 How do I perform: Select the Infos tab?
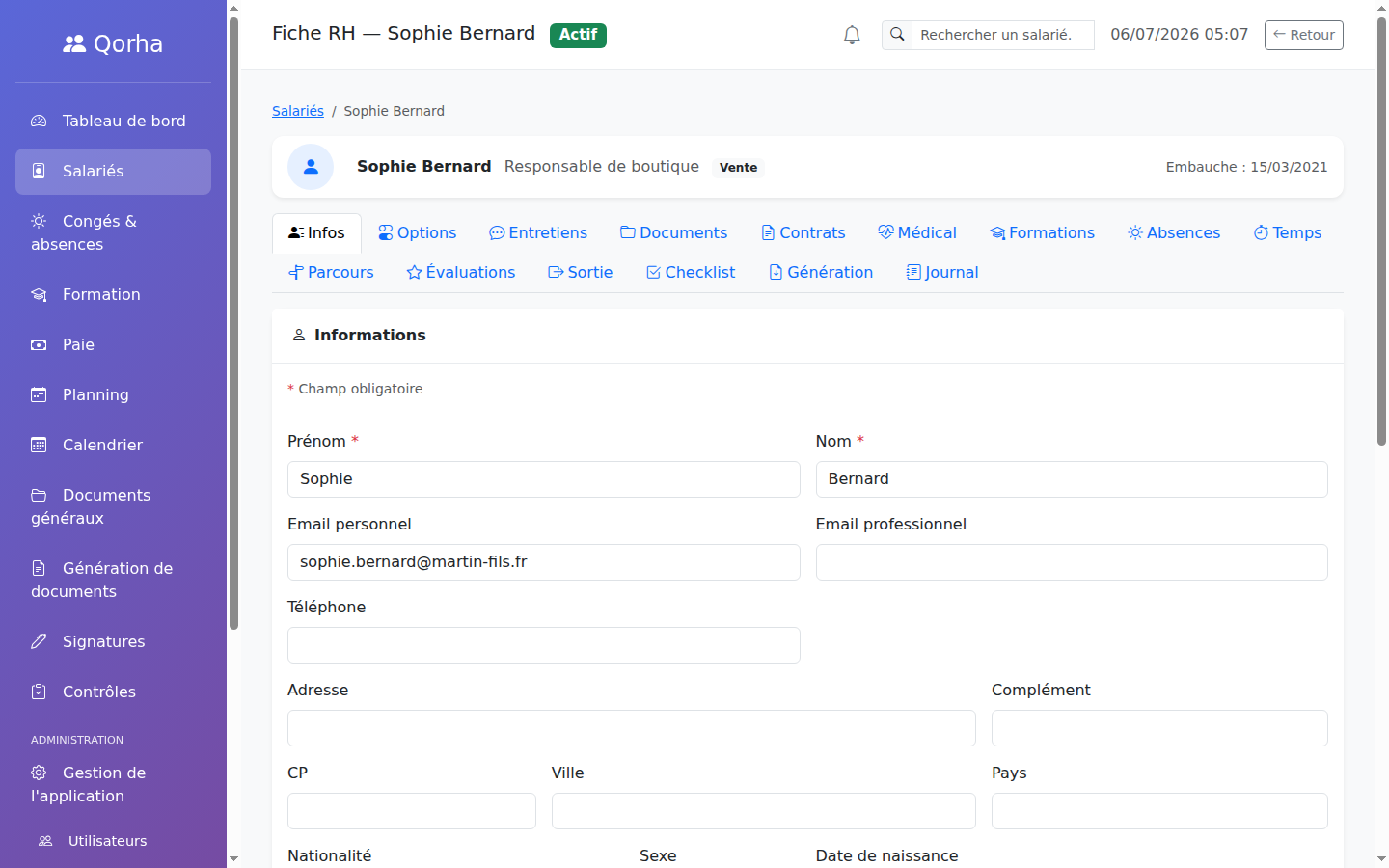pyautogui.click(x=316, y=233)
